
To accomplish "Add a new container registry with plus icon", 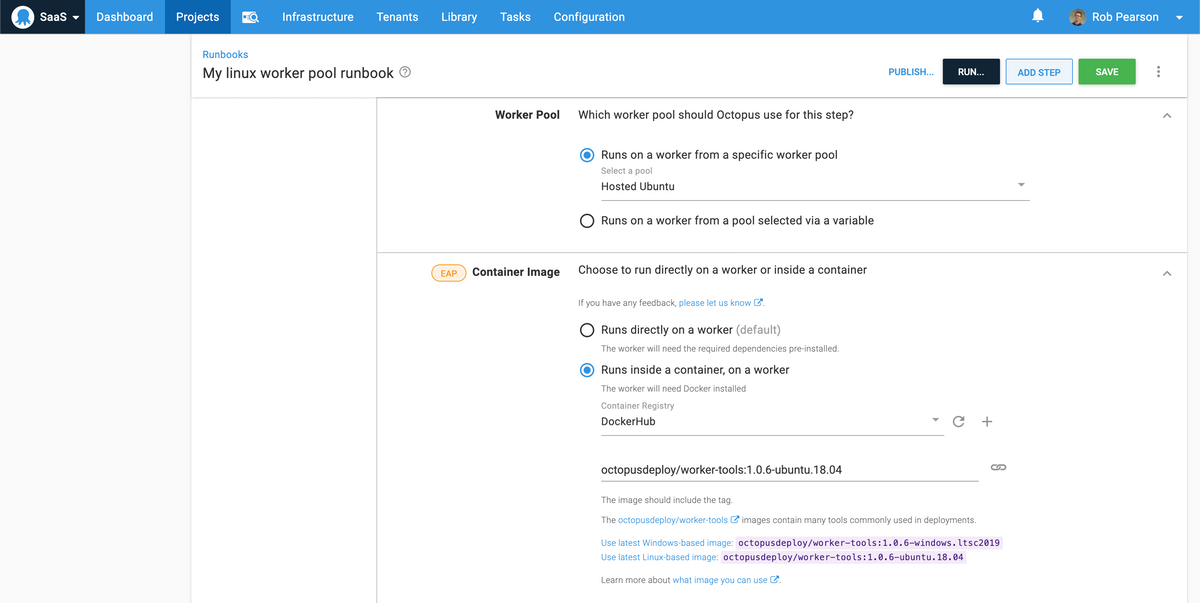I will [987, 422].
